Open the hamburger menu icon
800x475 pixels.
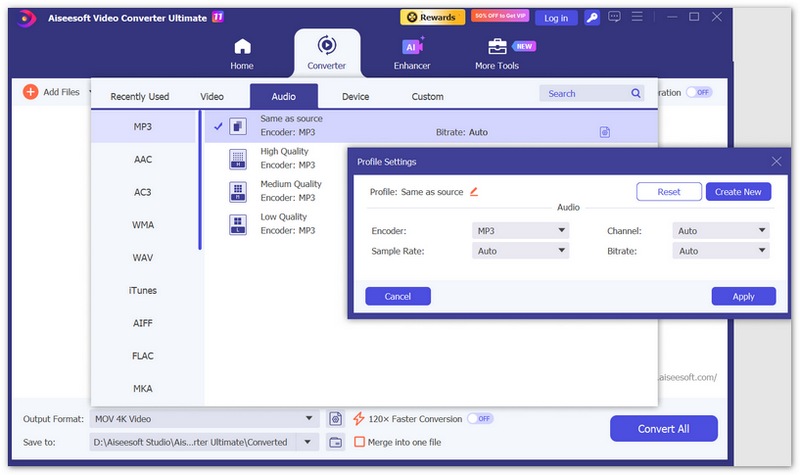click(x=637, y=17)
